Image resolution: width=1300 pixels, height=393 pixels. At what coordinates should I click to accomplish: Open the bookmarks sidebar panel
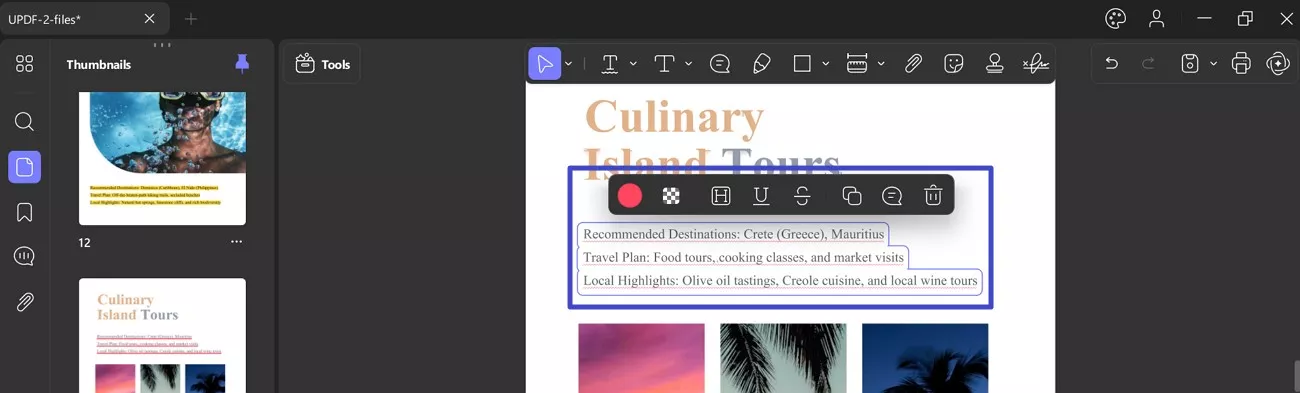coord(25,212)
